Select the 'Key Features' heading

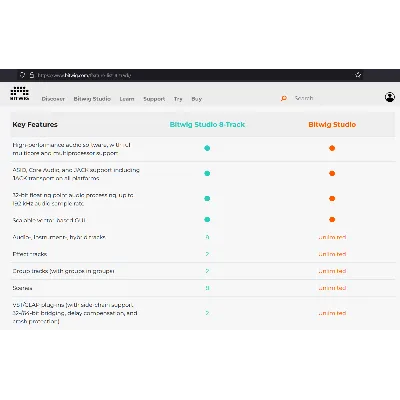35,125
